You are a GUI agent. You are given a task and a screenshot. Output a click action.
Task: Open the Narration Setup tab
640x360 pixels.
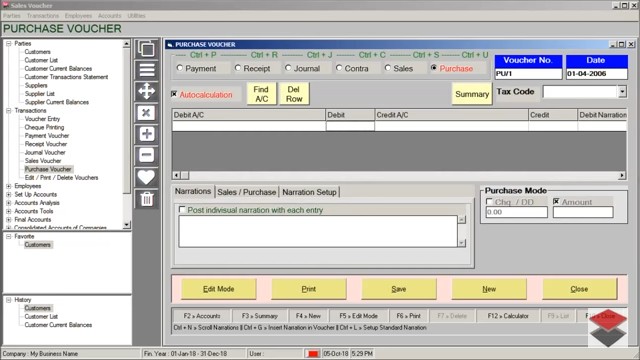click(x=309, y=192)
